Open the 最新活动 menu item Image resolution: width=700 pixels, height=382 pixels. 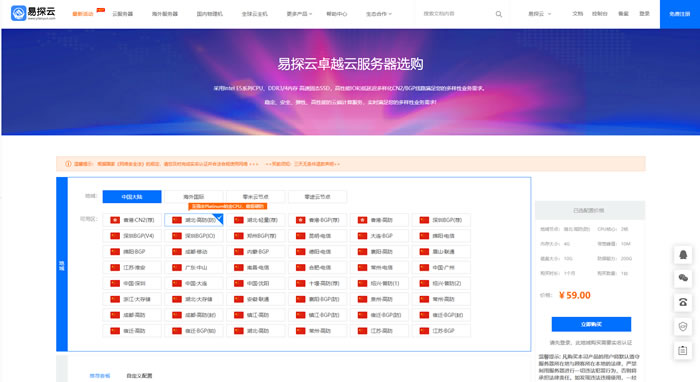[x=83, y=14]
